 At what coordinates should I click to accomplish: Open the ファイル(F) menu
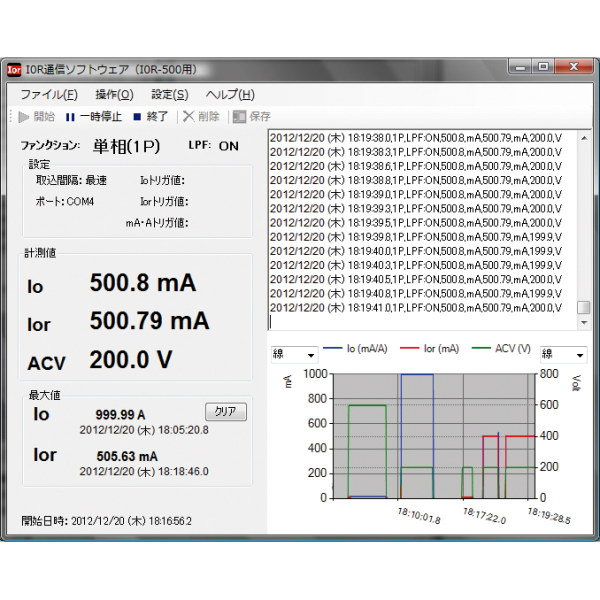pyautogui.click(x=49, y=94)
